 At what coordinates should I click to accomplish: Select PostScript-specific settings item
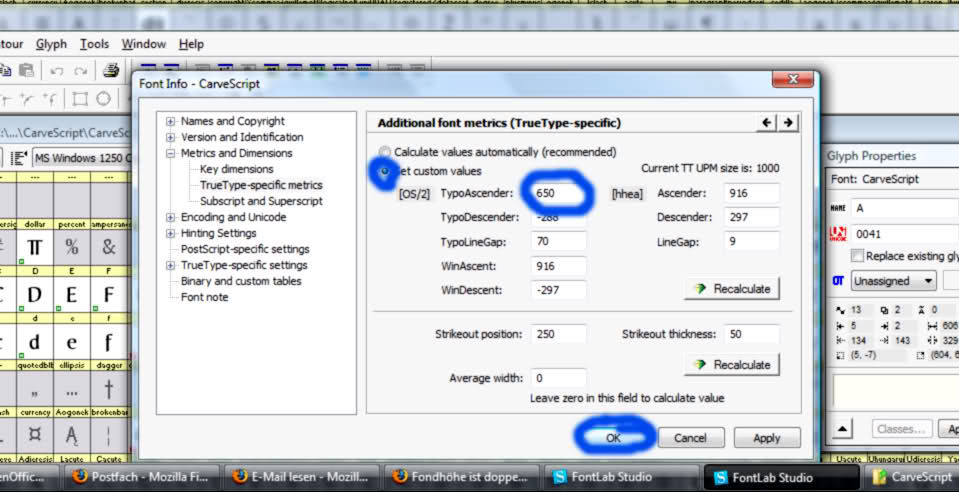[x=245, y=249]
